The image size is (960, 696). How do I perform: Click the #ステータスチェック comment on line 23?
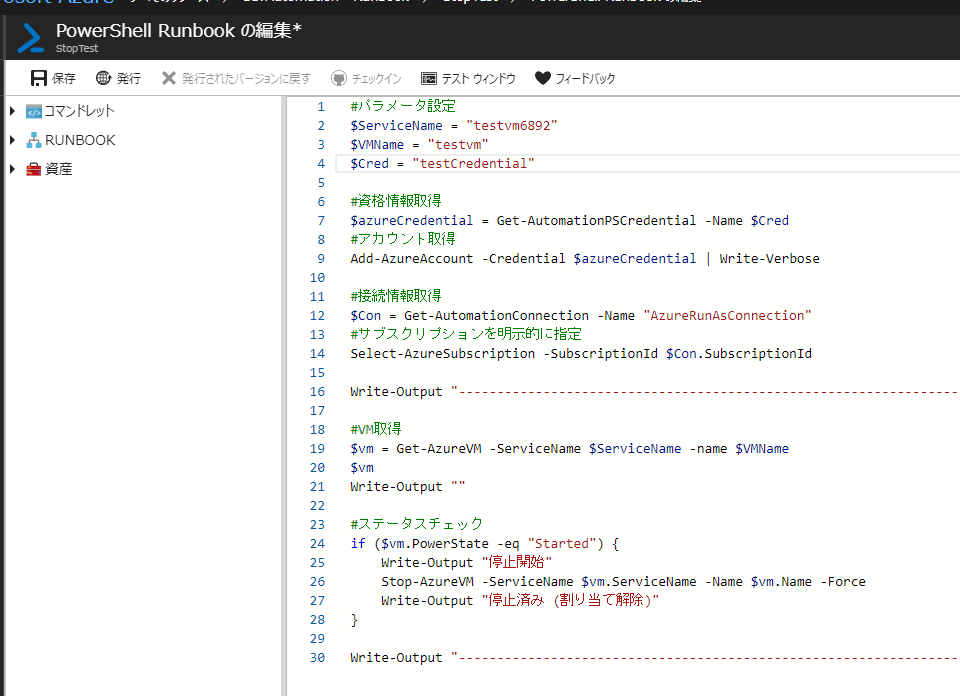[416, 524]
